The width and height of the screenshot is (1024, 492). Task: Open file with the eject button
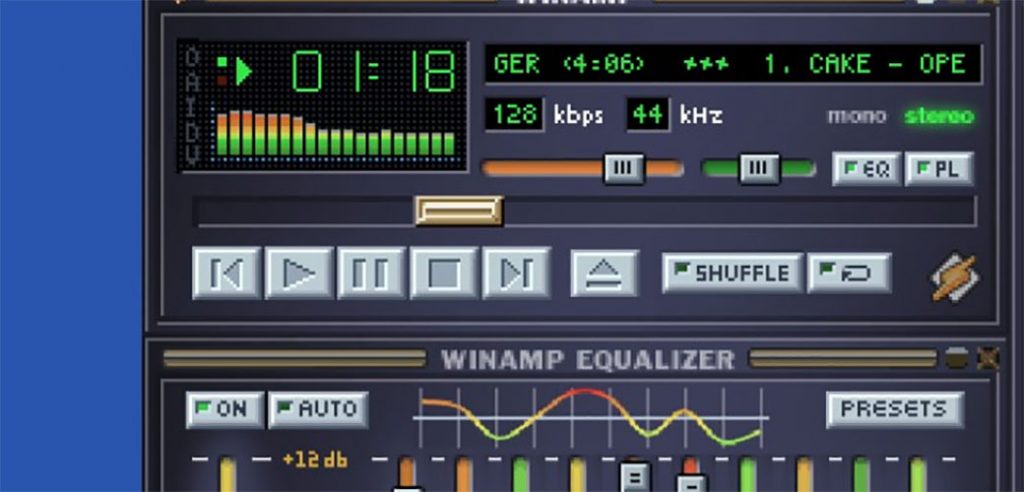(x=604, y=273)
